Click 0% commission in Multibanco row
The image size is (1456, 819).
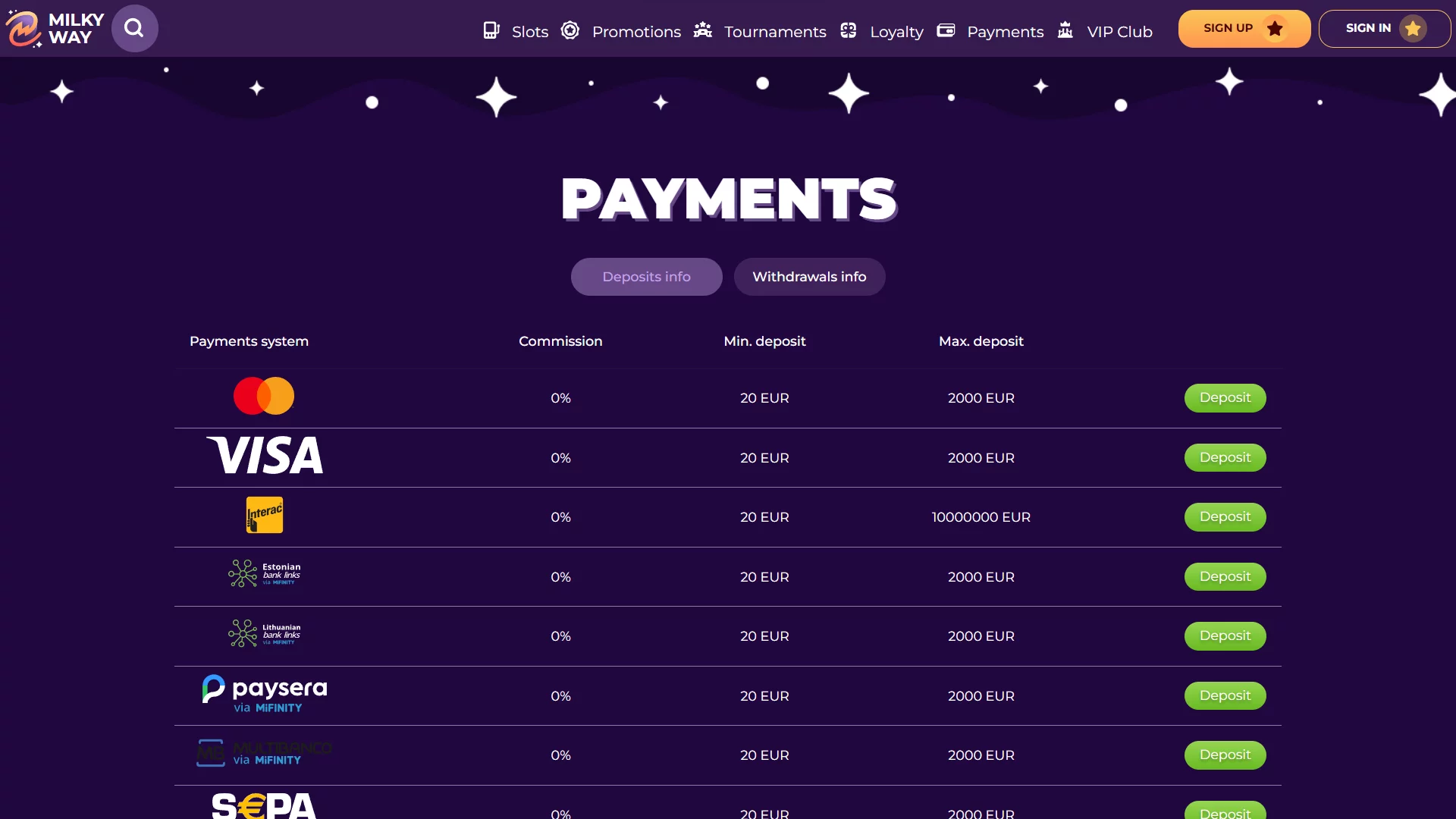click(x=560, y=755)
